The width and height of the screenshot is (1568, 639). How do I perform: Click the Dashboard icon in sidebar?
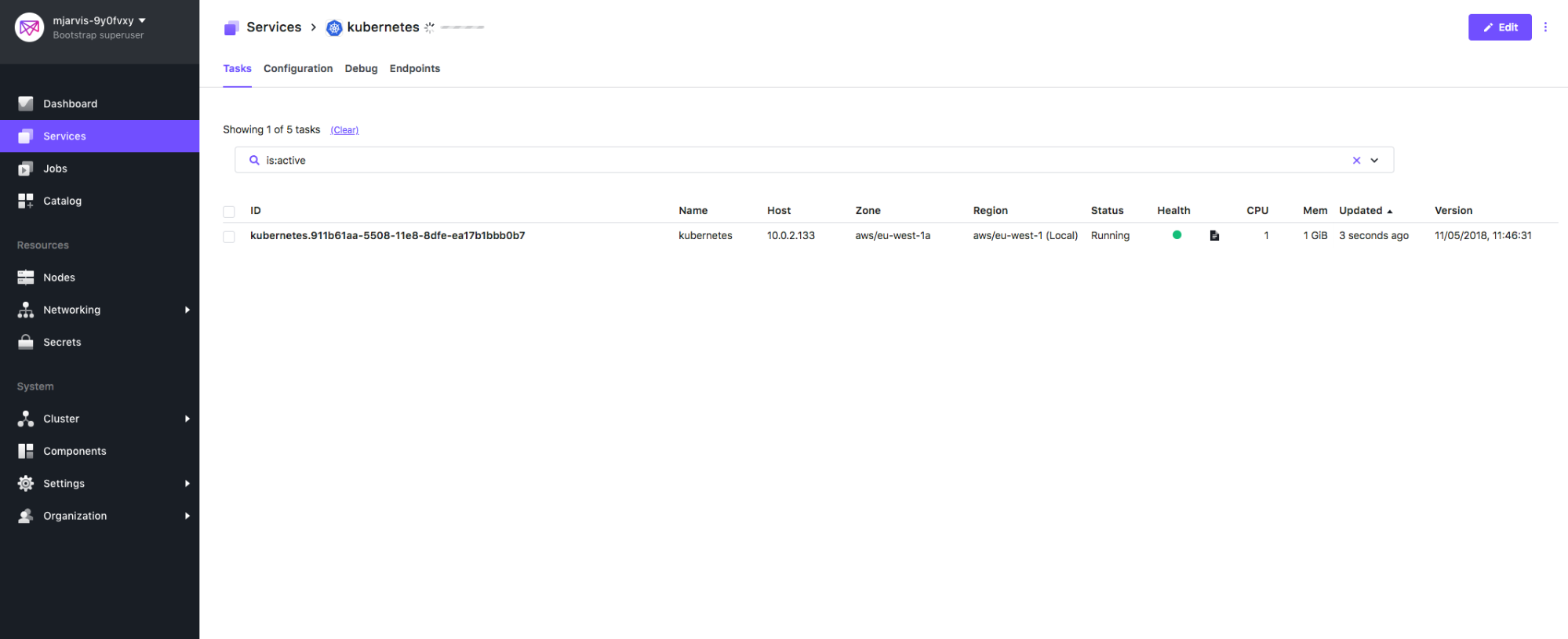[x=26, y=103]
